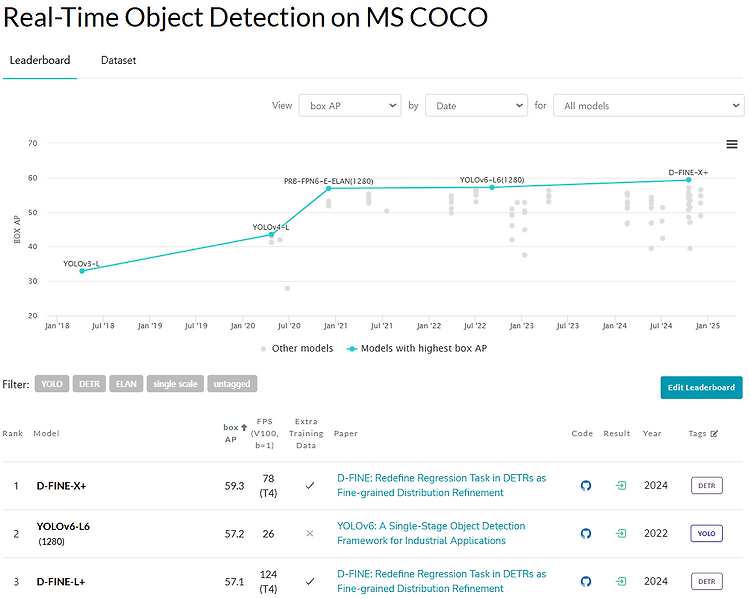
Task: Click result arrow icon in YOLOv6-L6 row
Action: click(620, 533)
